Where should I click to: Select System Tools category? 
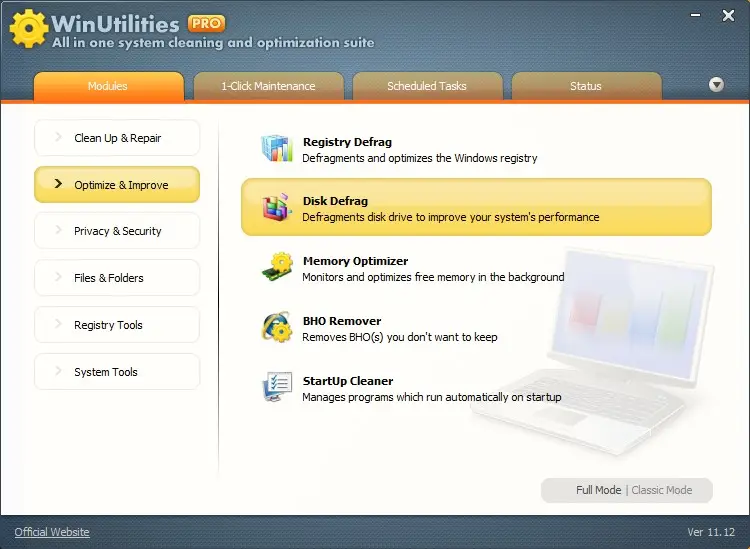pyautogui.click(x=117, y=372)
